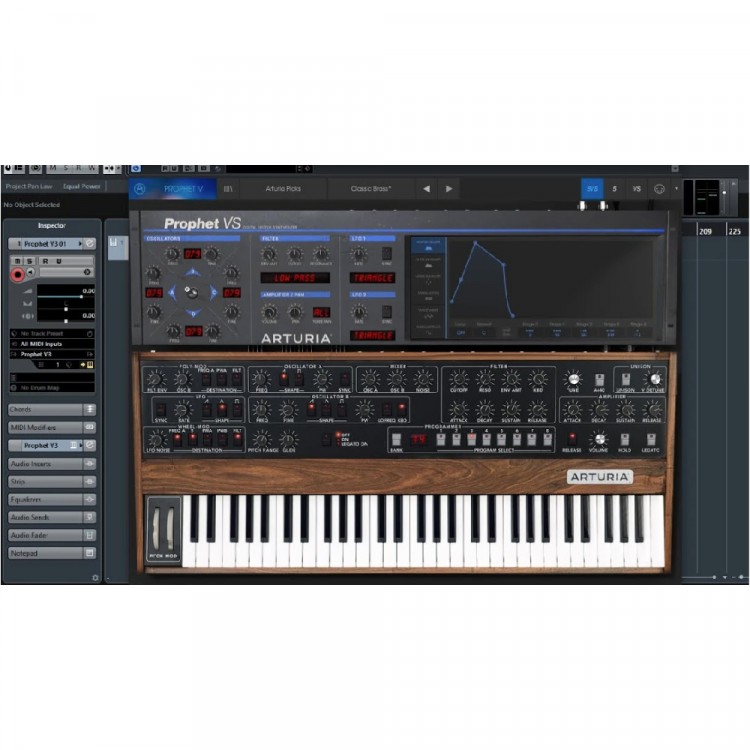
Task: Toggle the Legato switch
Action: pos(651,439)
